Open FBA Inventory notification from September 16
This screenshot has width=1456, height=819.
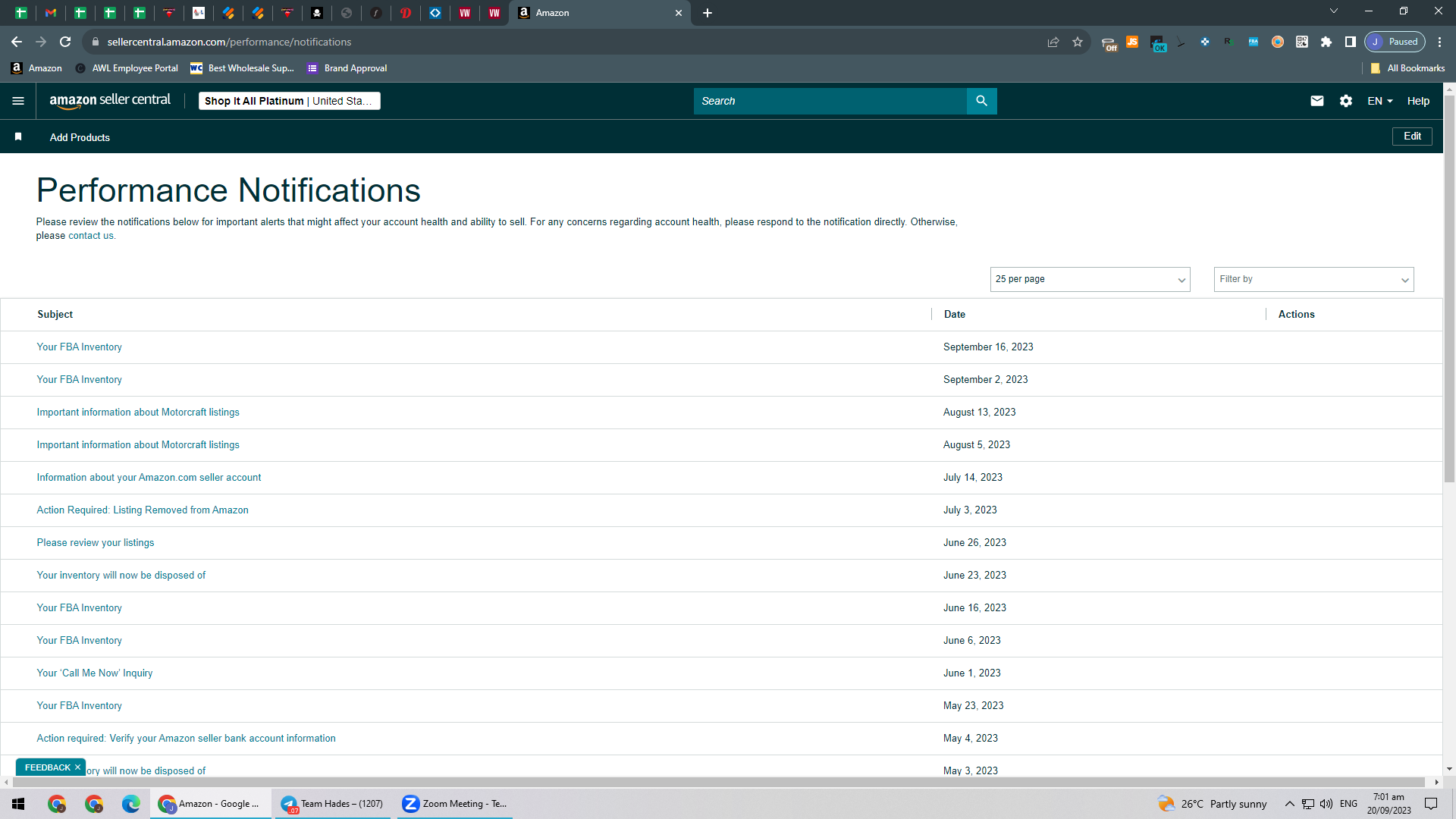(x=79, y=347)
